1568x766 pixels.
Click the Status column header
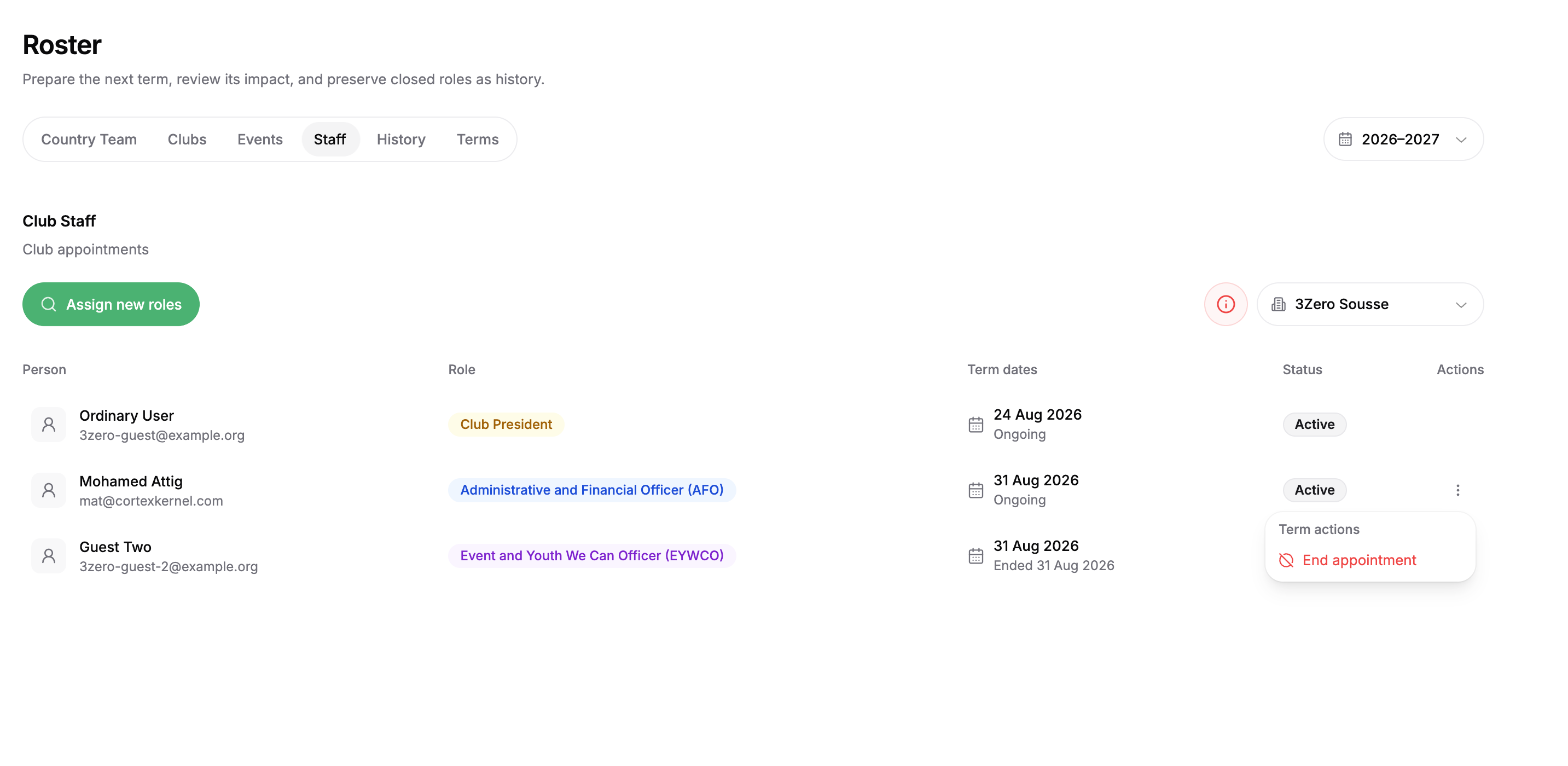pos(1302,370)
